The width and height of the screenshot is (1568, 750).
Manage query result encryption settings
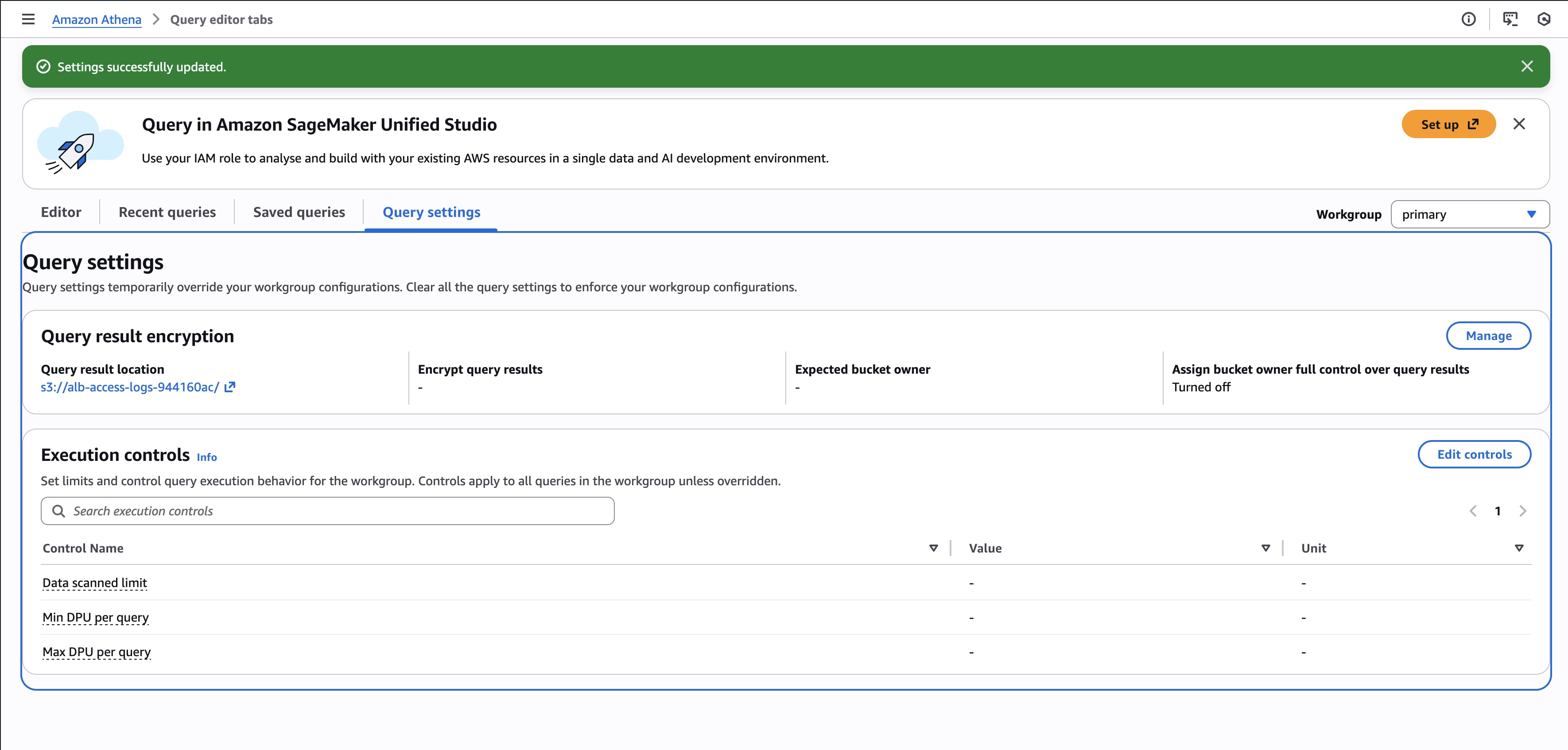(1489, 335)
